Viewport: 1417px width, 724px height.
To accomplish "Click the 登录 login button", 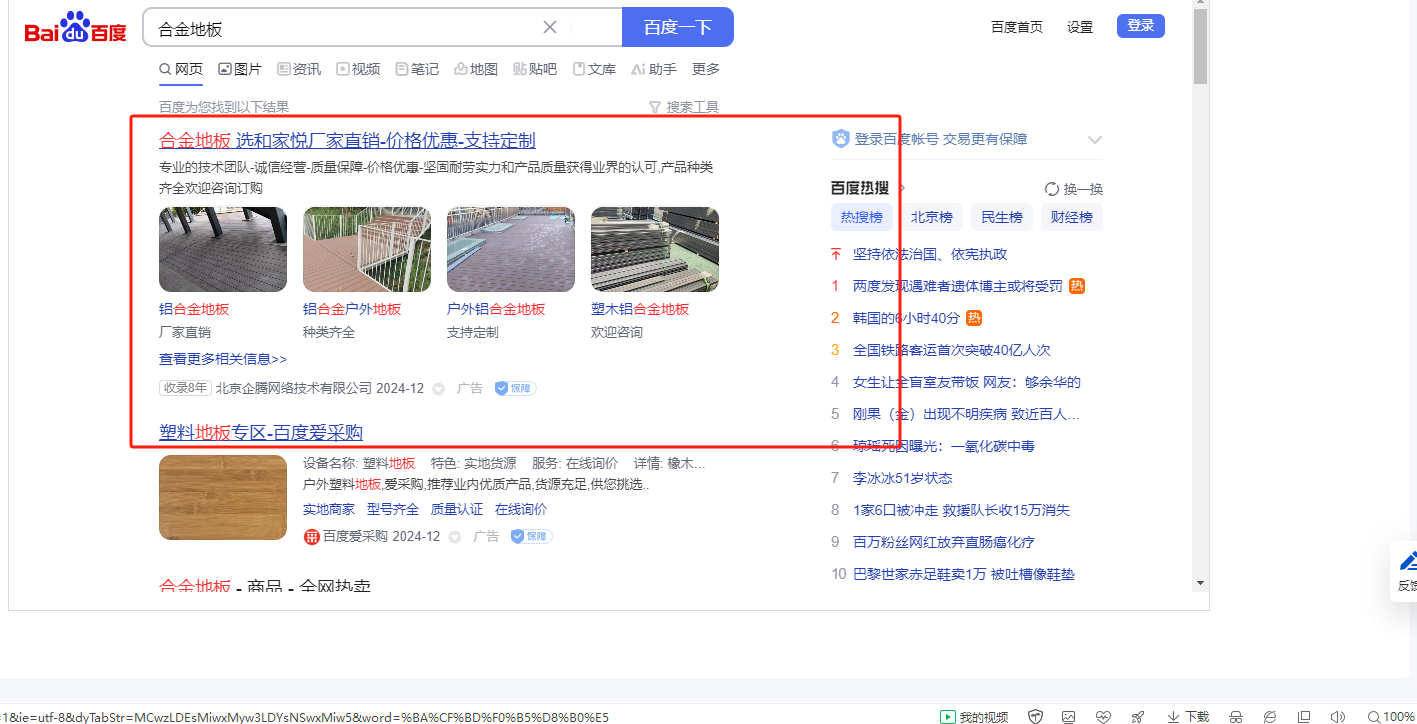I will tap(1141, 26).
